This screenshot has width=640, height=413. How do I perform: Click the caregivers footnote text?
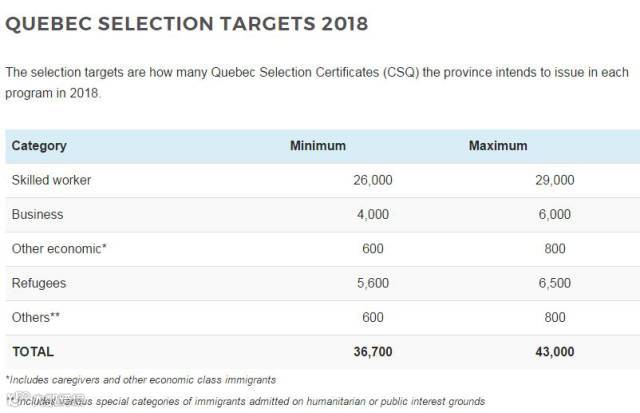140,380
